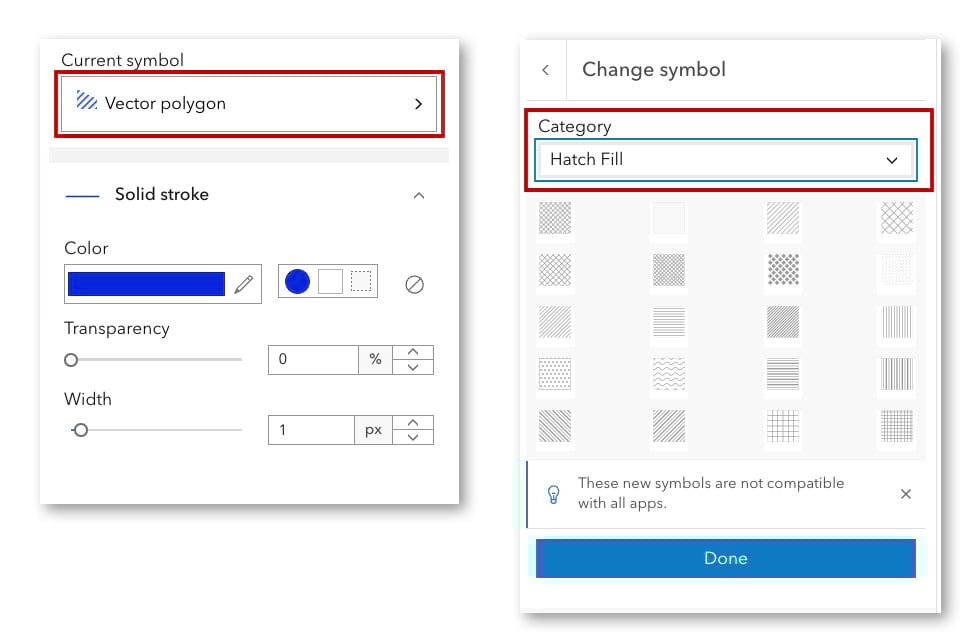Select the white square fill option
Viewport: 968px width, 643px height.
click(x=330, y=282)
